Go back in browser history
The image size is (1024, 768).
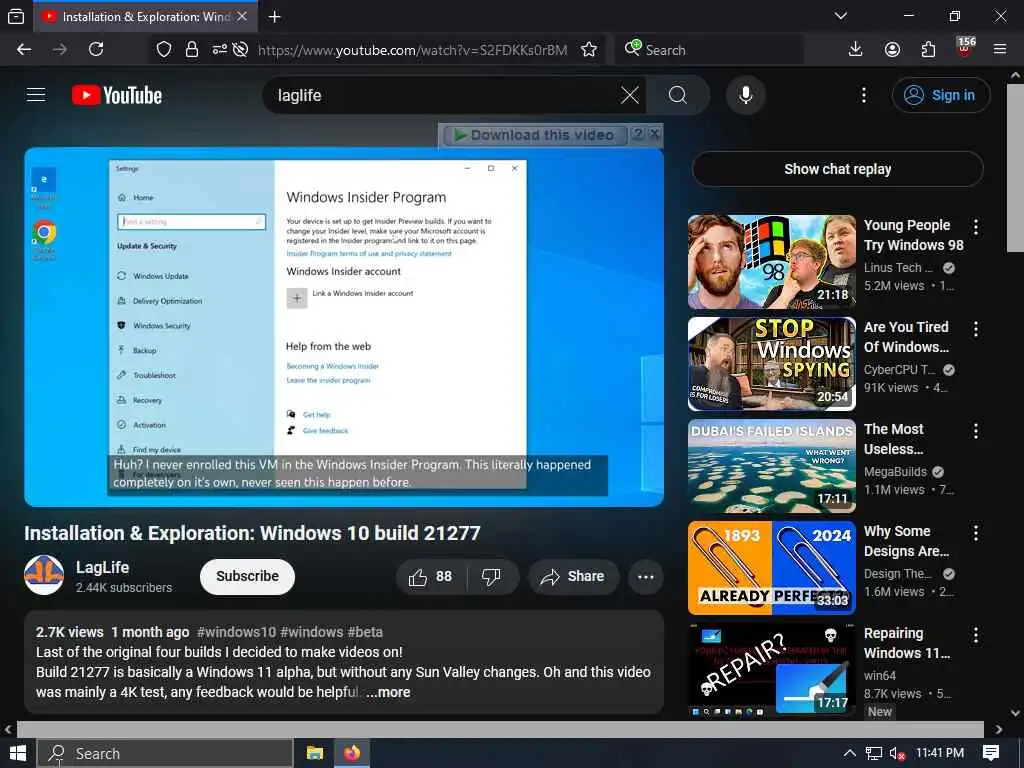coord(24,50)
